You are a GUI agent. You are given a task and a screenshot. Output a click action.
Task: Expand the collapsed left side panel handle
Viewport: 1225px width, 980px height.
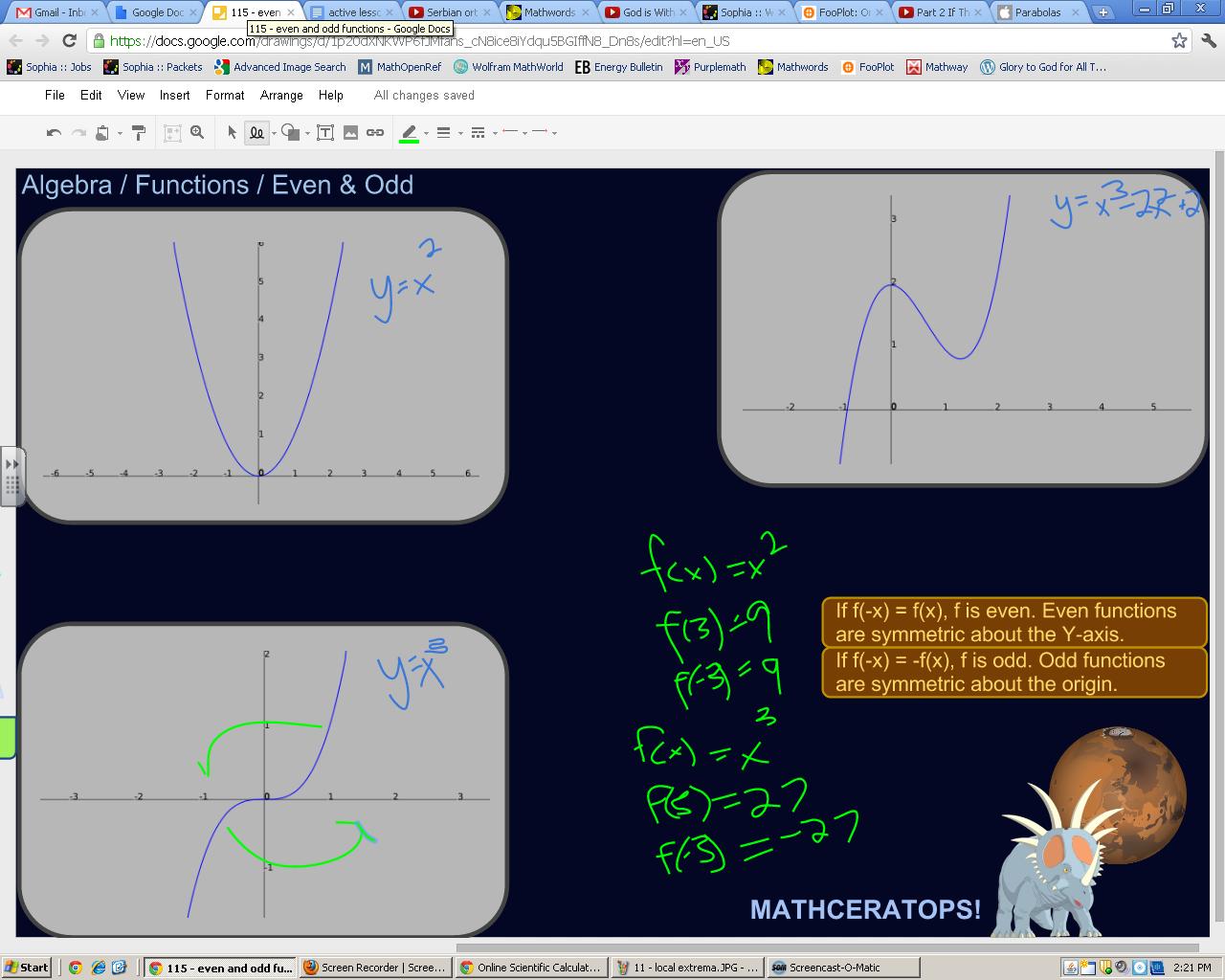(11, 476)
